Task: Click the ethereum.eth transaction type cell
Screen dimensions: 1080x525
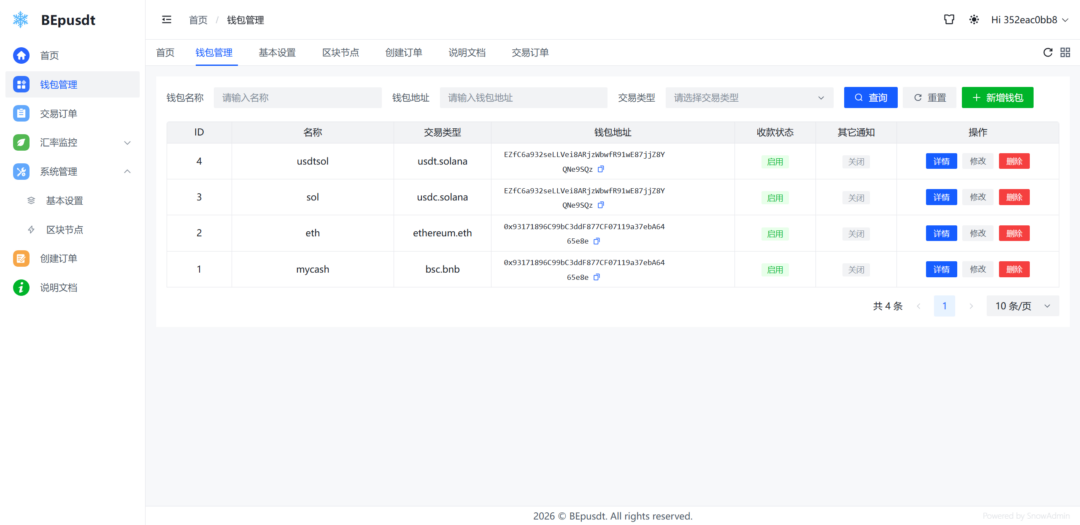Action: point(442,233)
